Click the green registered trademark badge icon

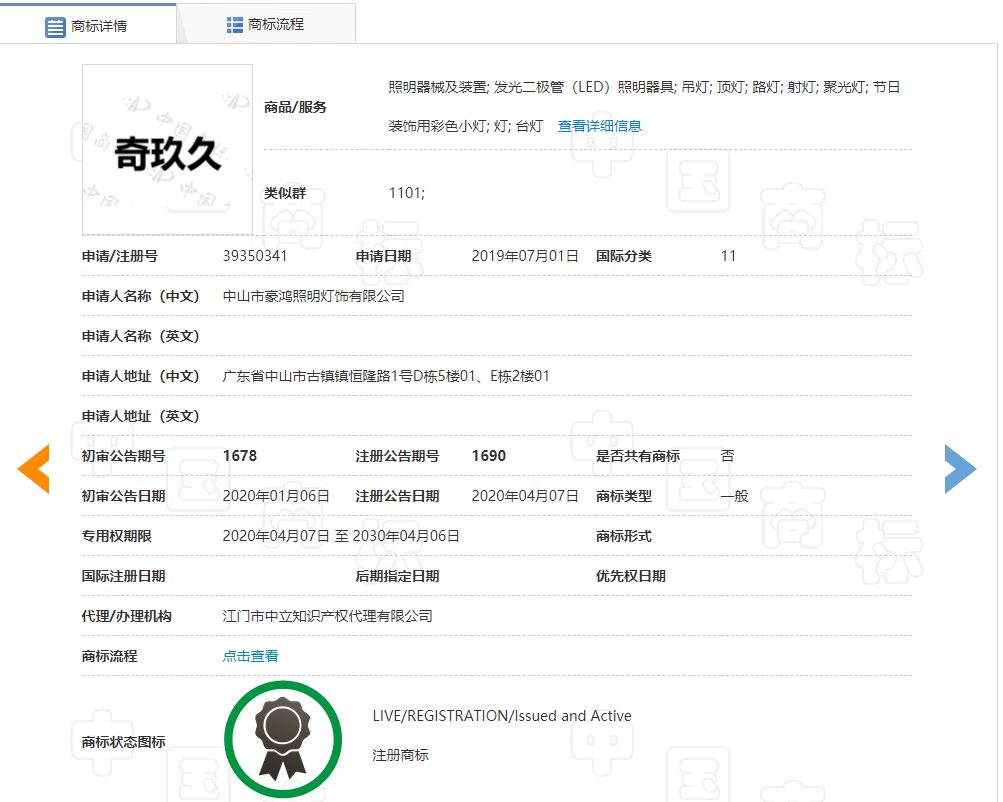tap(283, 739)
